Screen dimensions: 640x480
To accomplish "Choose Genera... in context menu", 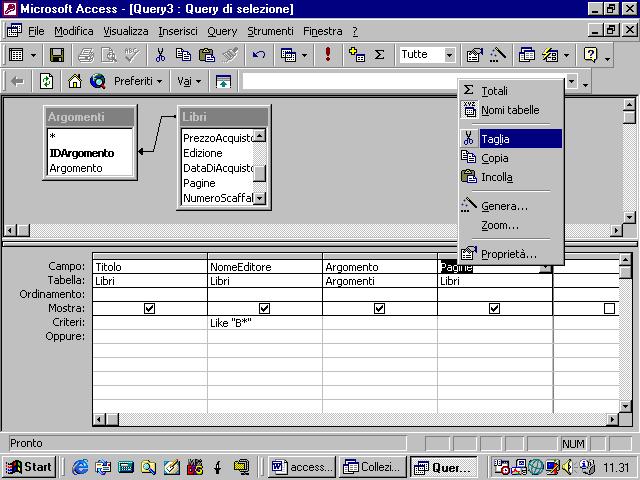I will 511,206.
